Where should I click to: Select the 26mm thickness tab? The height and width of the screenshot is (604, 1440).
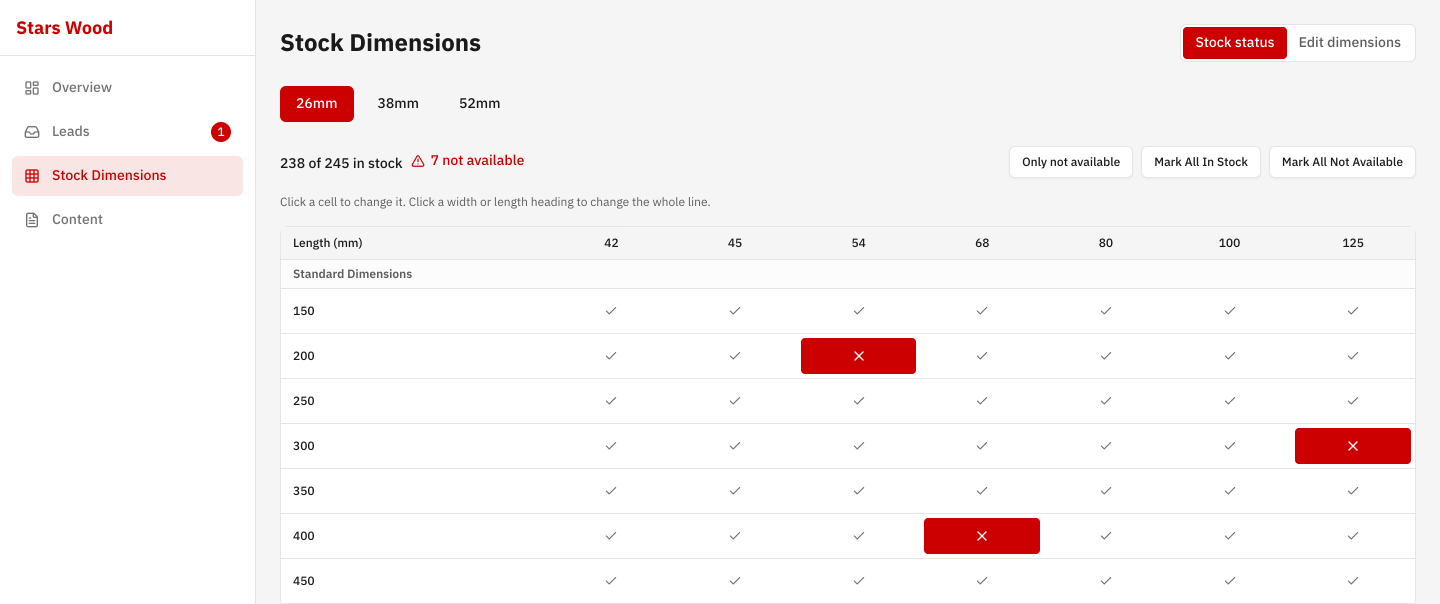(x=317, y=104)
